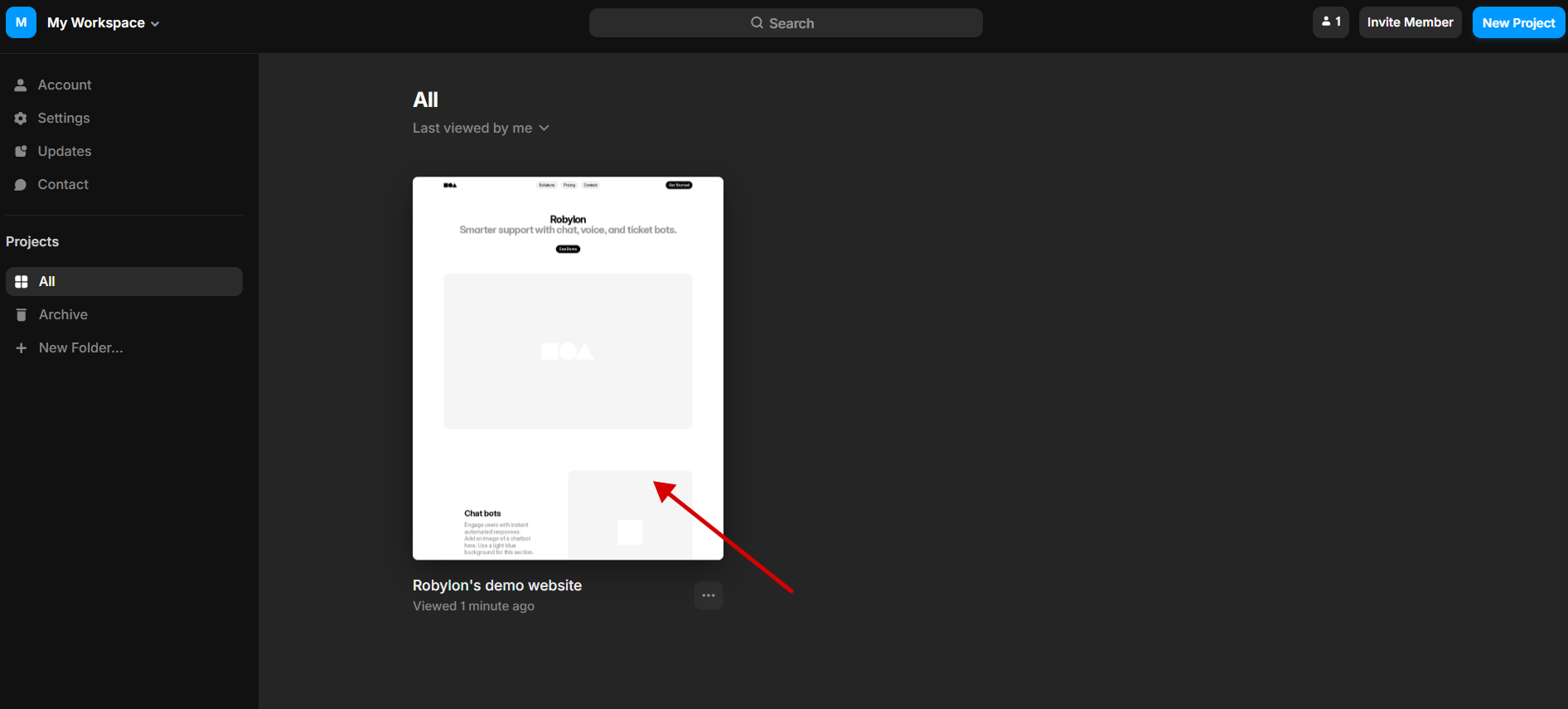Screen dimensions: 1568x709
Task: Click the Viewed 1 minute ago label
Action: (473, 606)
